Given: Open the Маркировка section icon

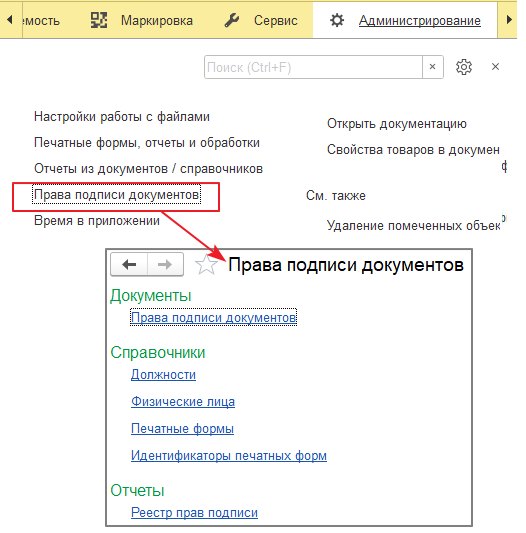Looking at the screenshot, I should (x=99, y=20).
